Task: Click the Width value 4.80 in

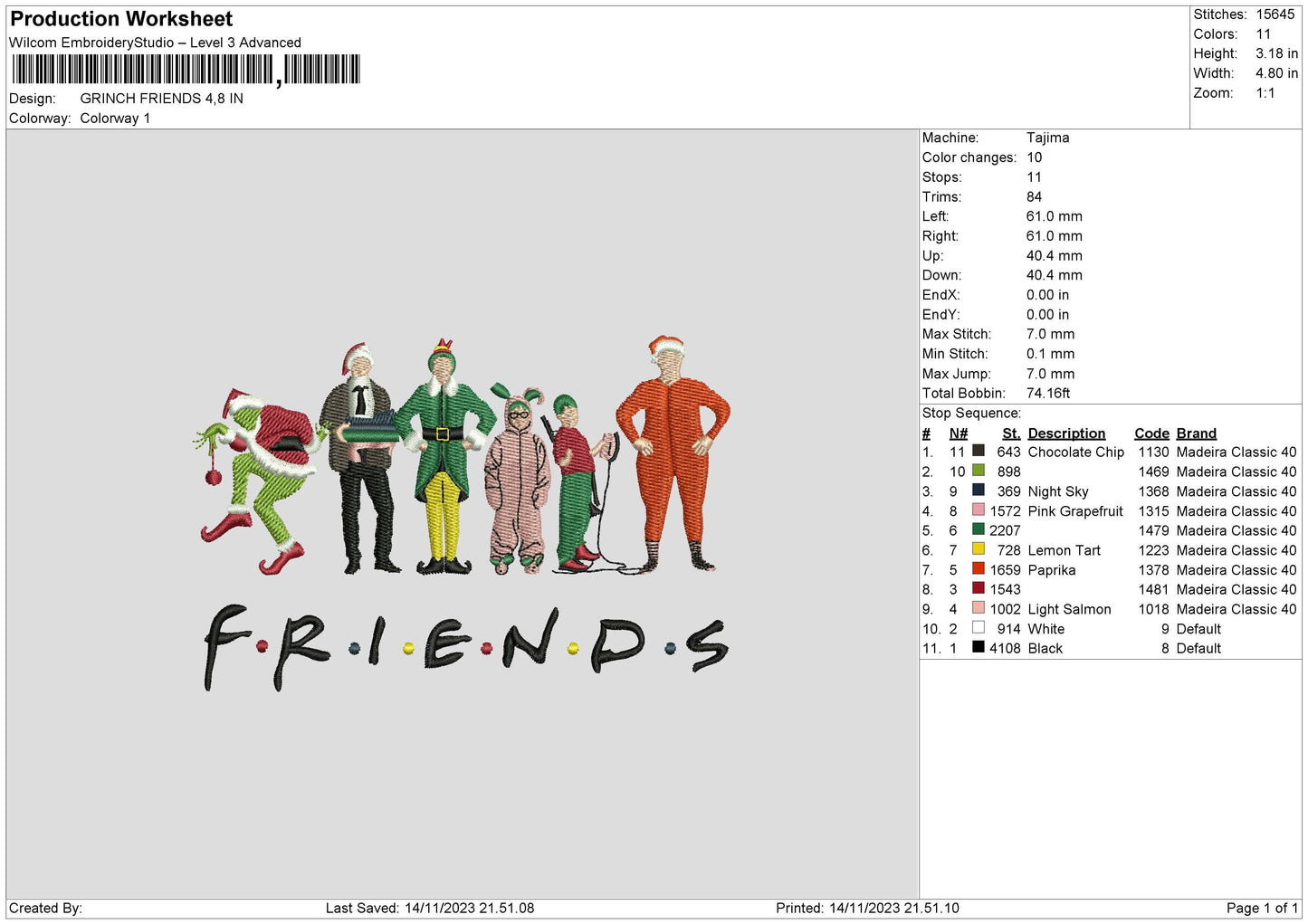Action: coord(1276,73)
